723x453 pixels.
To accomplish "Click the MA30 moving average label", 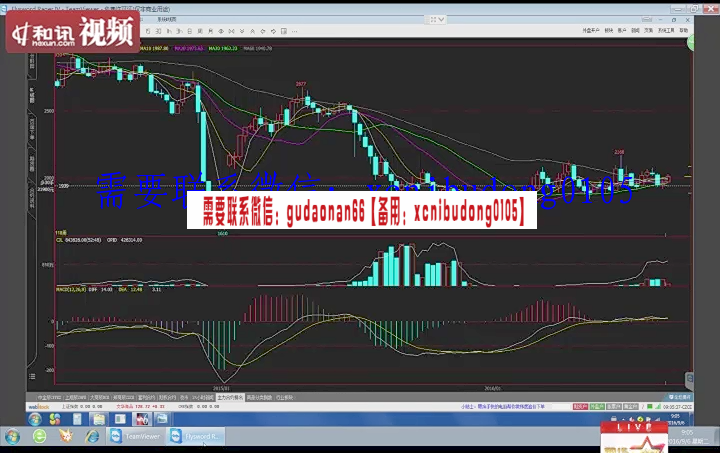I will point(223,48).
